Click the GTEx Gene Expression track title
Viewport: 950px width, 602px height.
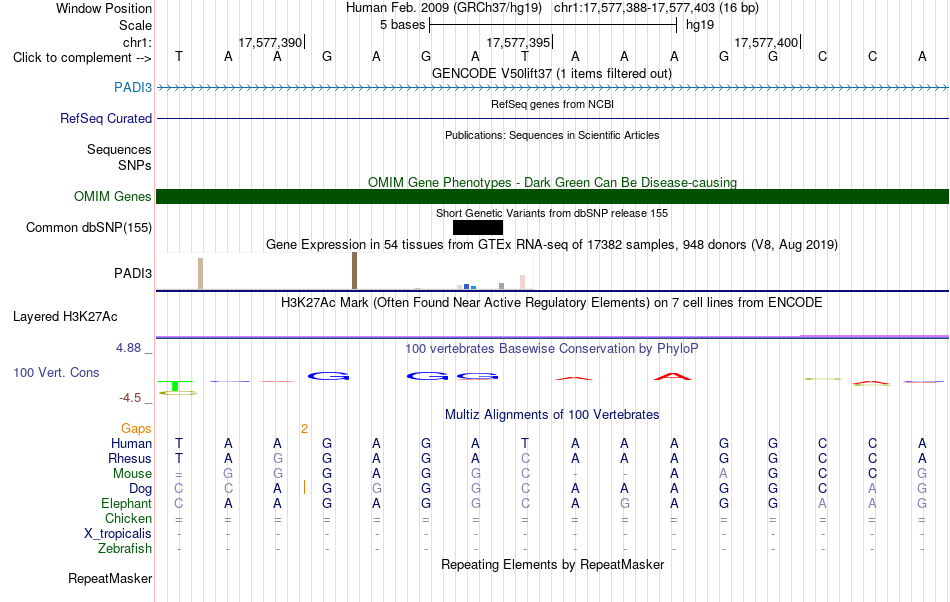coord(551,245)
